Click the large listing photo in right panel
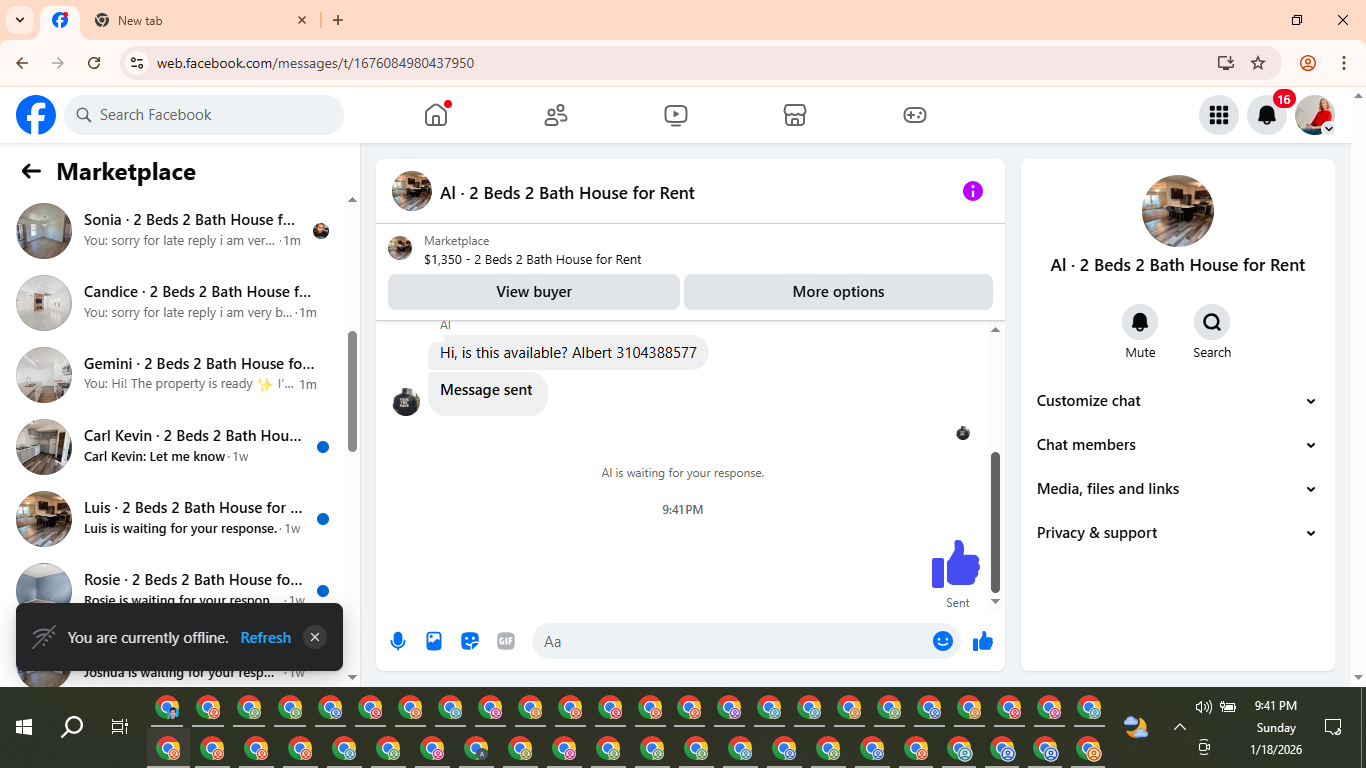 pyautogui.click(x=1178, y=211)
